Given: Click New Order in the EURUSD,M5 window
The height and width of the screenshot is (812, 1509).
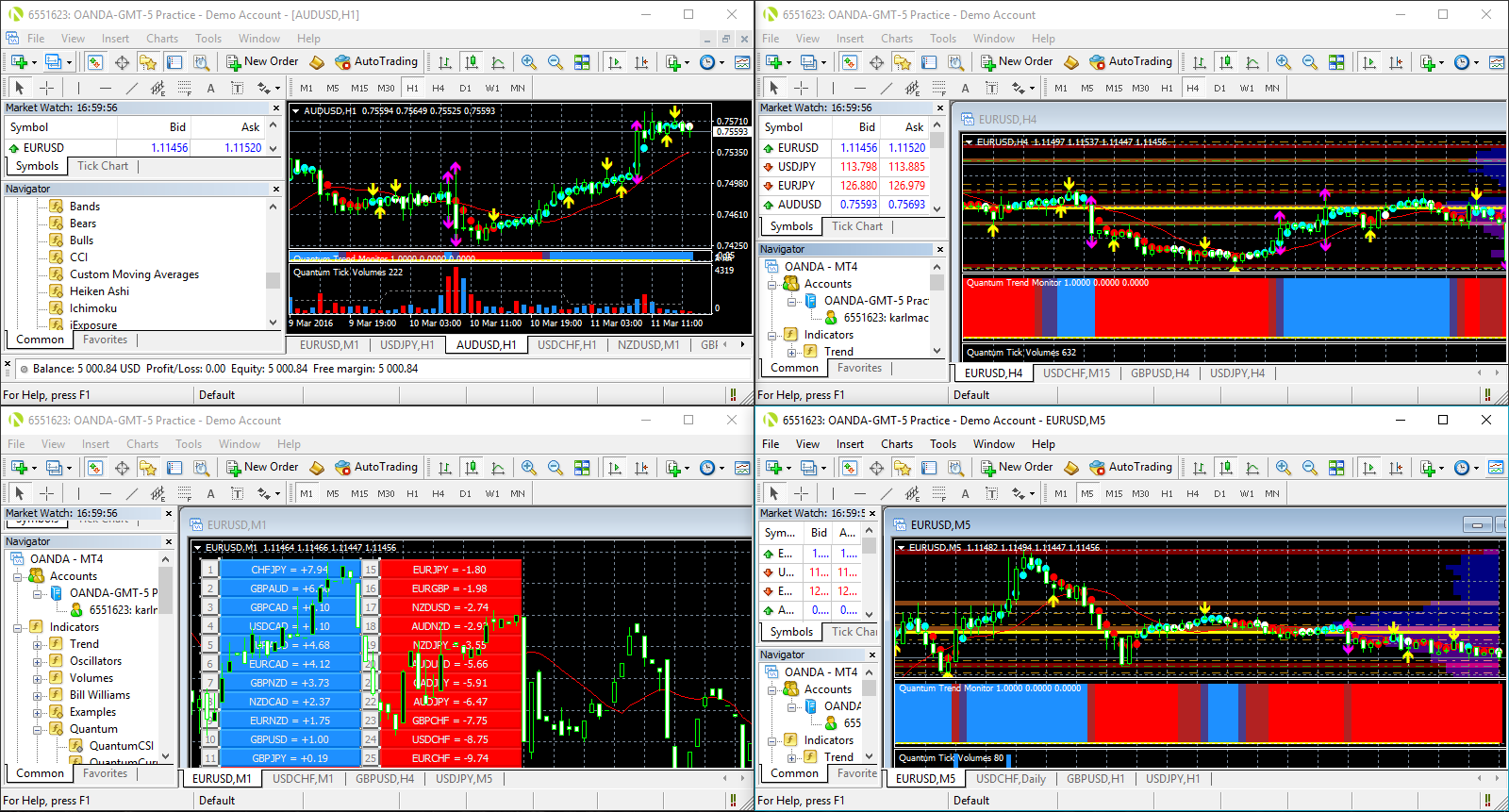Looking at the screenshot, I should click(1017, 467).
